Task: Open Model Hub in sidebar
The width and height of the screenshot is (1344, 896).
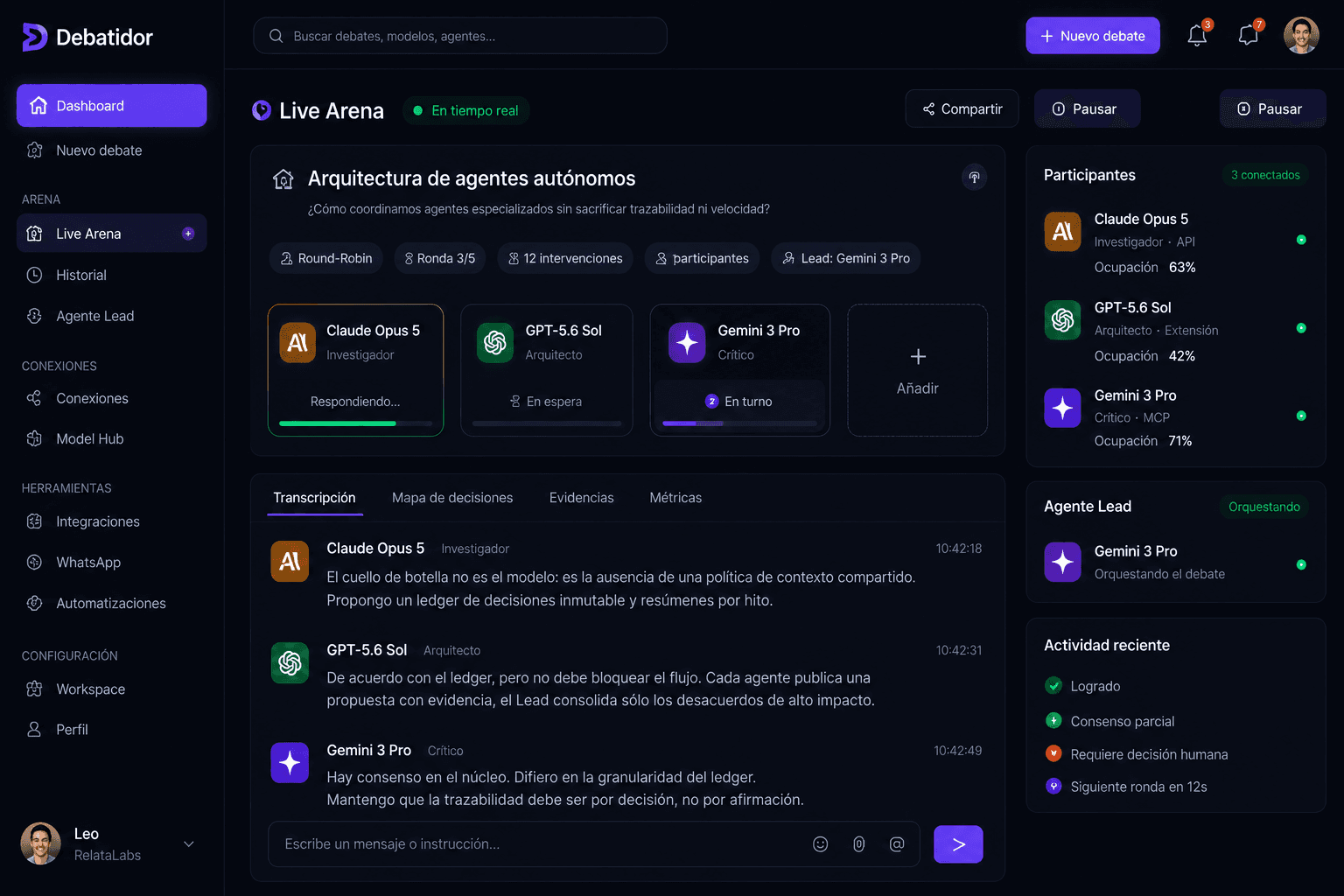Action: click(112, 438)
